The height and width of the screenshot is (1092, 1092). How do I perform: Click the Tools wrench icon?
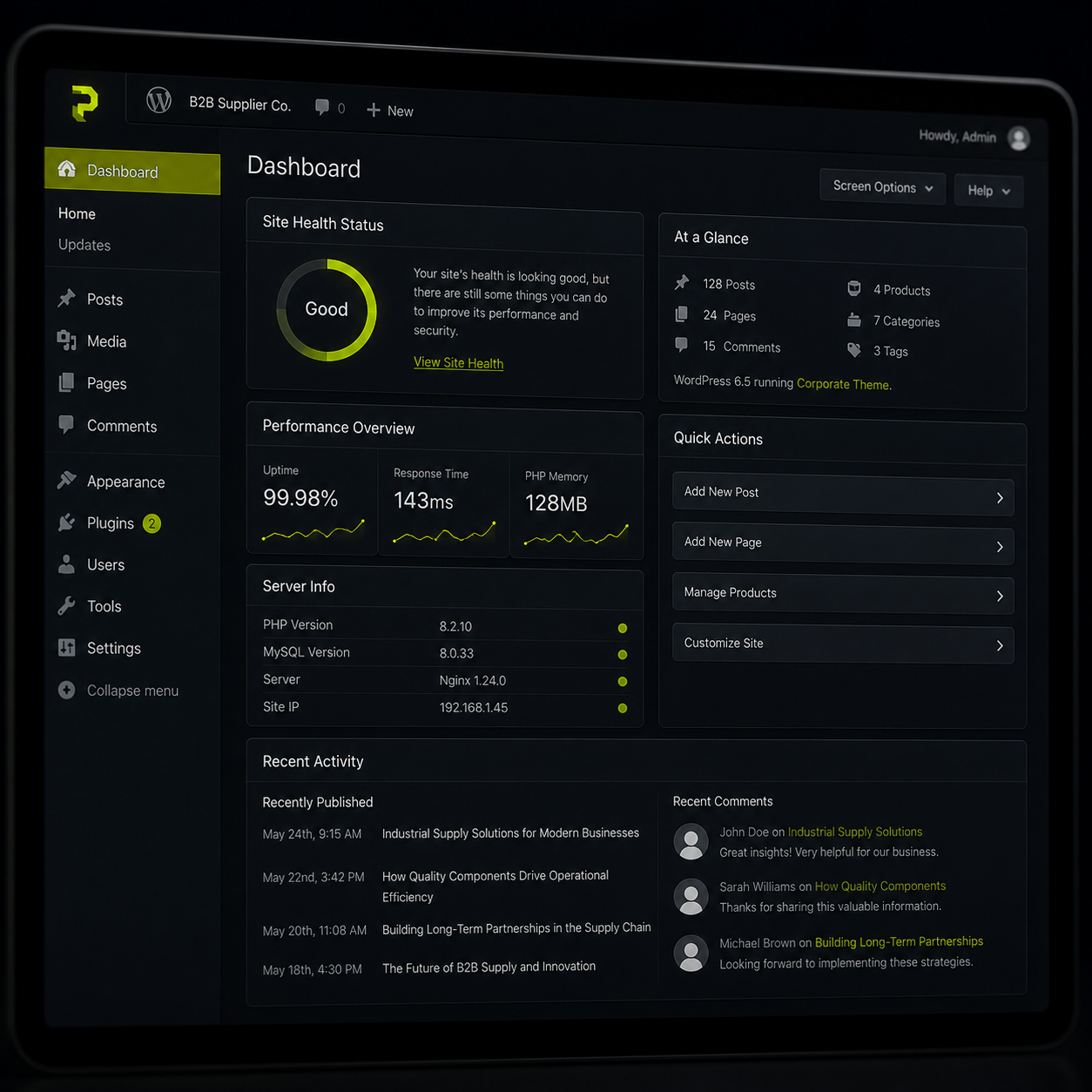[67, 605]
